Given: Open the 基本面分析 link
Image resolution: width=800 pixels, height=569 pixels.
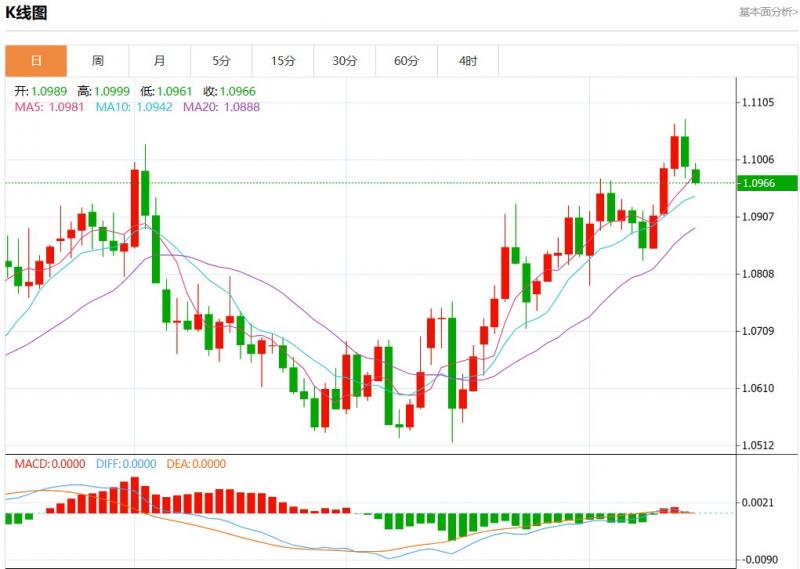Looking at the screenshot, I should point(768,12).
